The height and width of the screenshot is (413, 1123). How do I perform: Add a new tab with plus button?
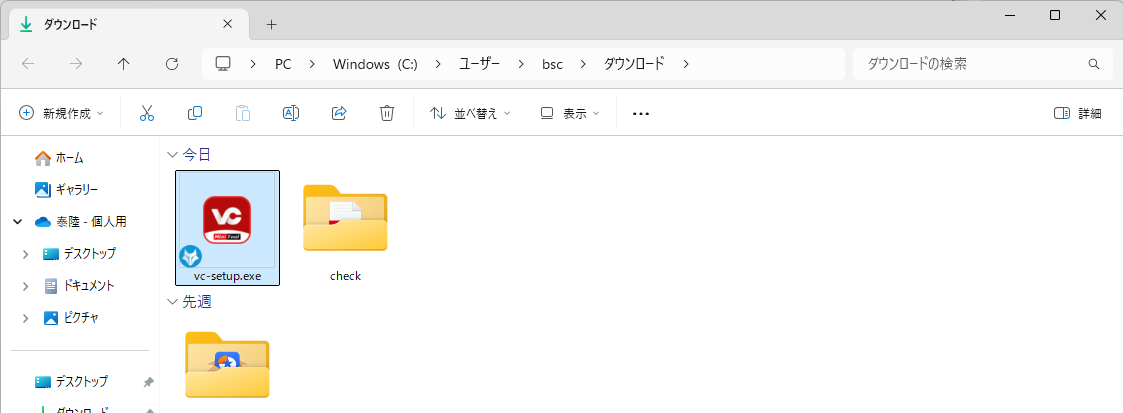(x=271, y=24)
